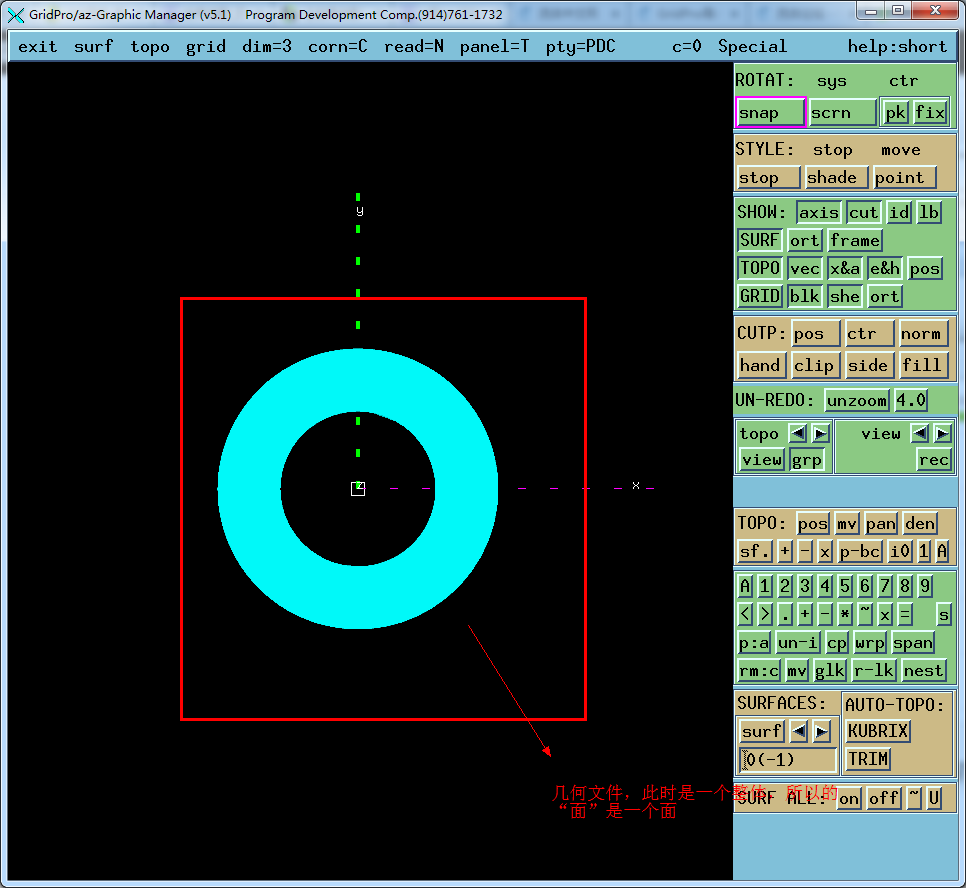Open the Special menu
This screenshot has height=888, width=966.
pos(752,47)
